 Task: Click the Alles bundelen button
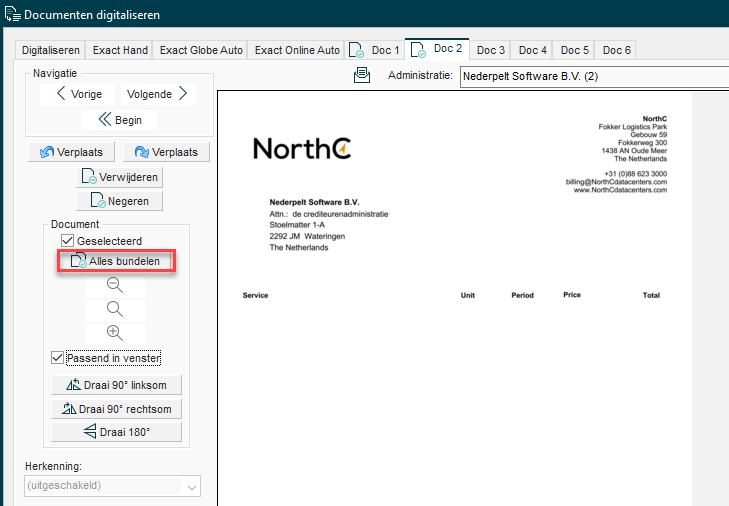(116, 261)
